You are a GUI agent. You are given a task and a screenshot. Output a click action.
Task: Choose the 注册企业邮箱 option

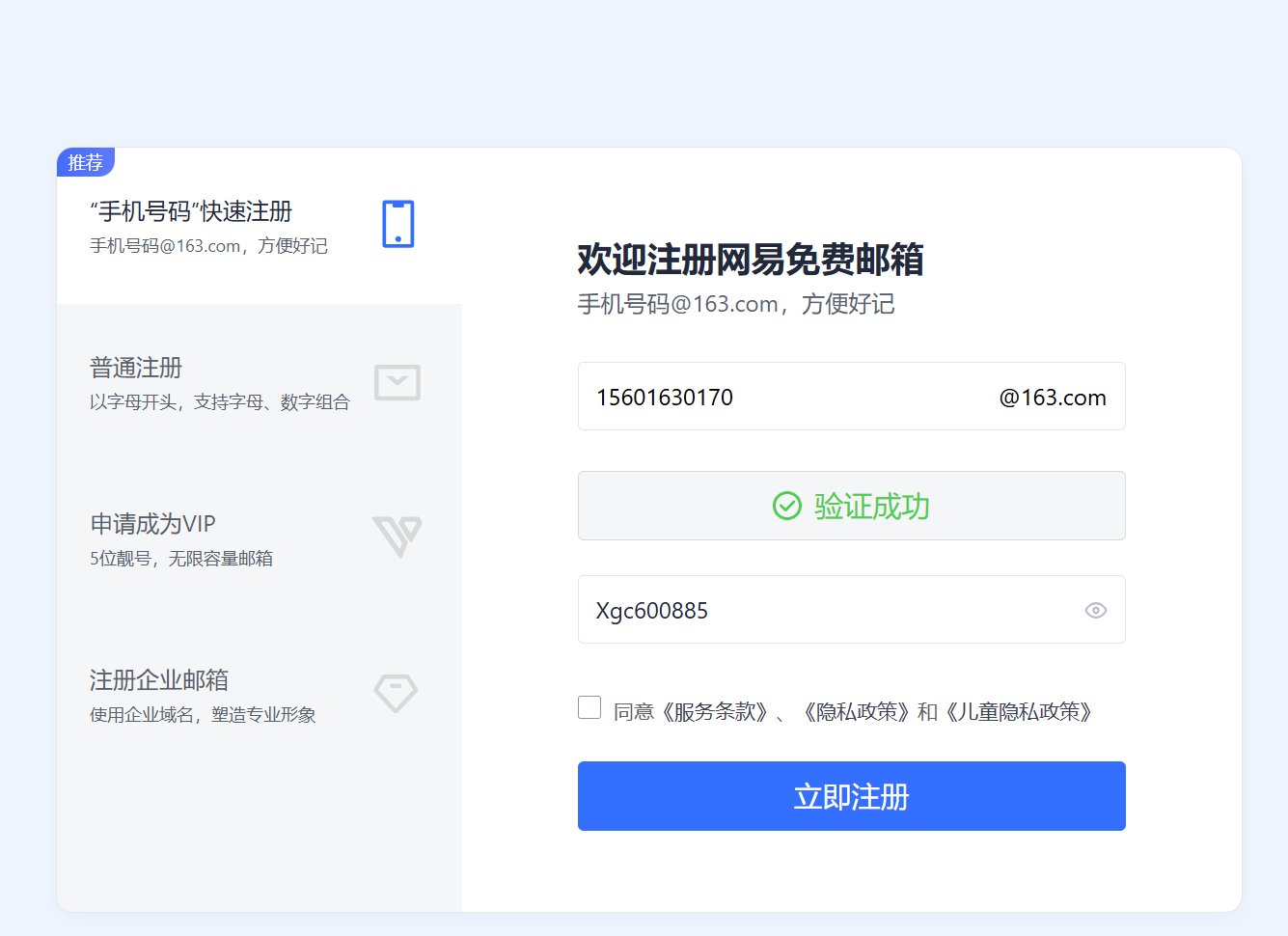[159, 681]
